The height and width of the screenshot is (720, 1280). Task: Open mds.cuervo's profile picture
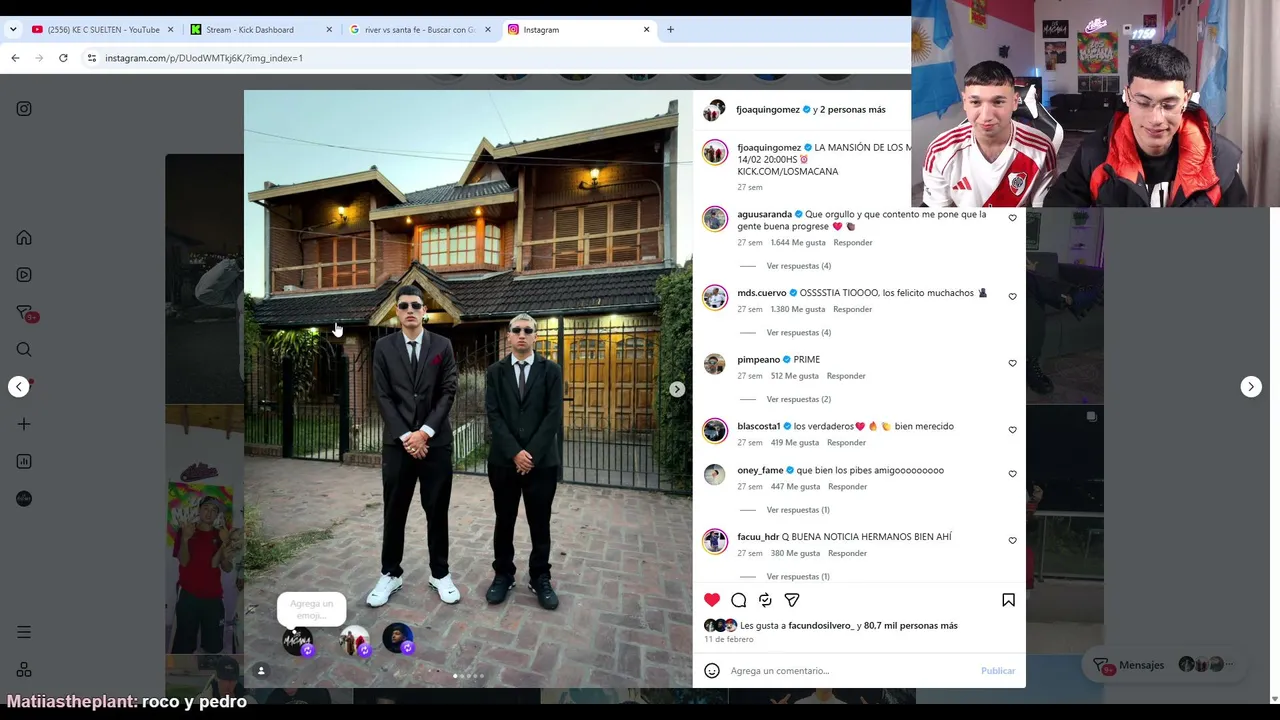point(715,298)
